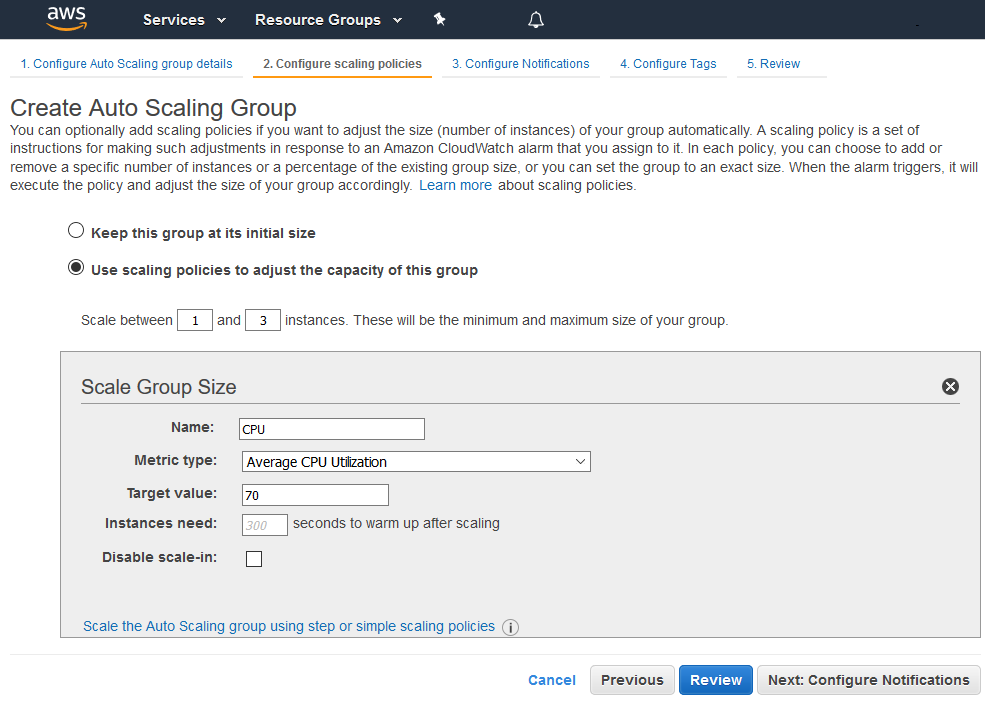Image resolution: width=985 pixels, height=703 pixels.
Task: Expand the Services menu
Action: pyautogui.click(x=184, y=20)
